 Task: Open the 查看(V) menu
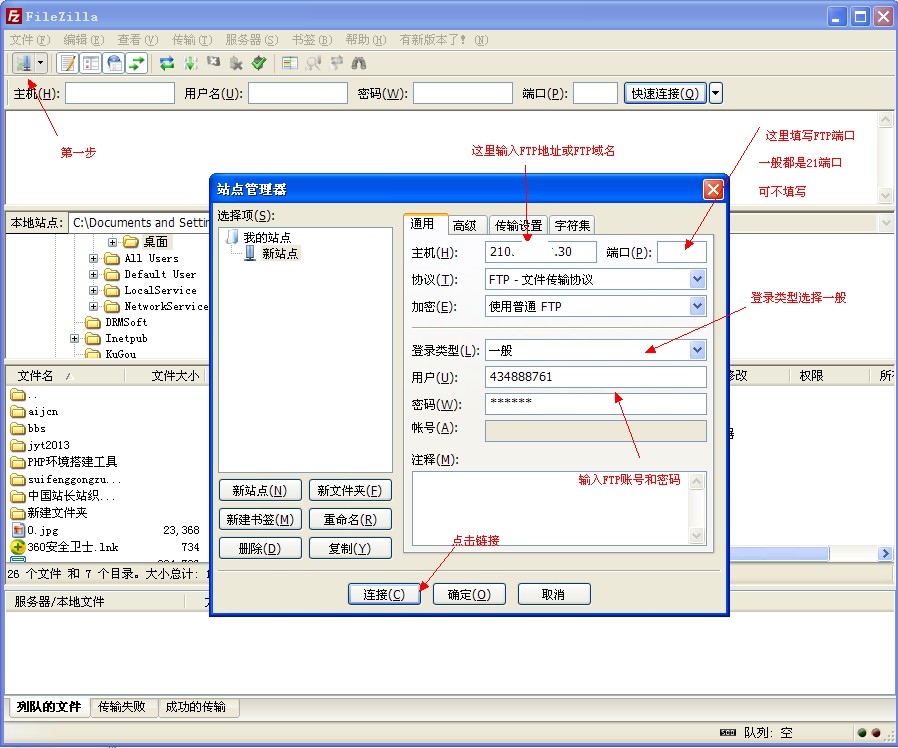coord(137,40)
